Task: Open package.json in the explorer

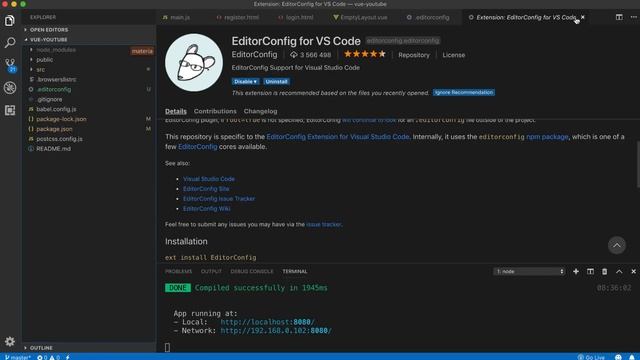Action: click(54, 129)
